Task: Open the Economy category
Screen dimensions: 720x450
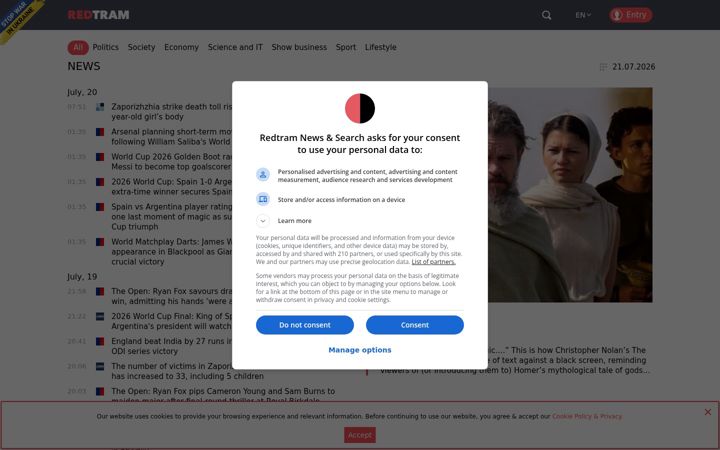Action: tap(181, 47)
